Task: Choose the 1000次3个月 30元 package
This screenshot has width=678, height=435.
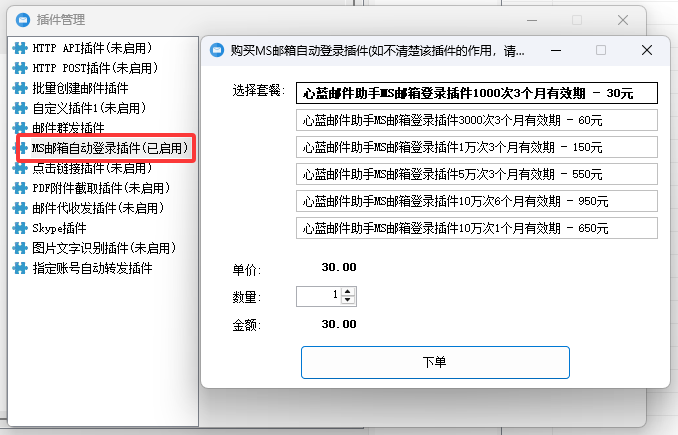Action: [477, 93]
